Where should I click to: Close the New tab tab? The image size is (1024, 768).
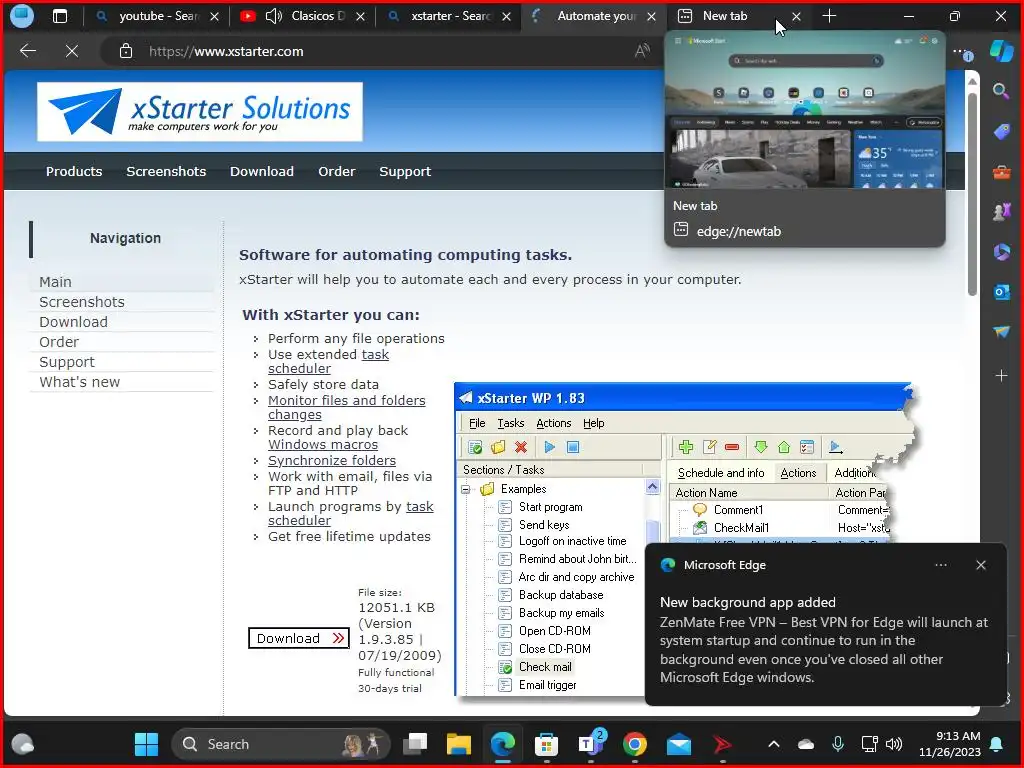(x=796, y=16)
